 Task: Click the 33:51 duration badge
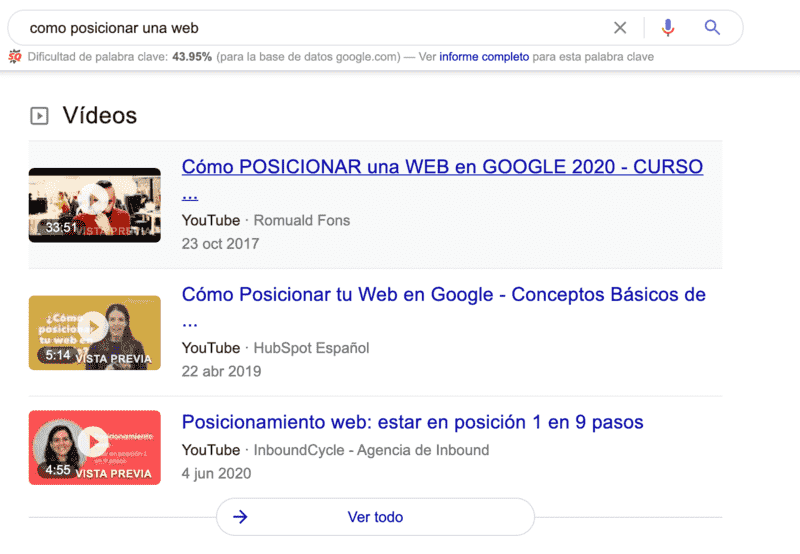[x=60, y=228]
